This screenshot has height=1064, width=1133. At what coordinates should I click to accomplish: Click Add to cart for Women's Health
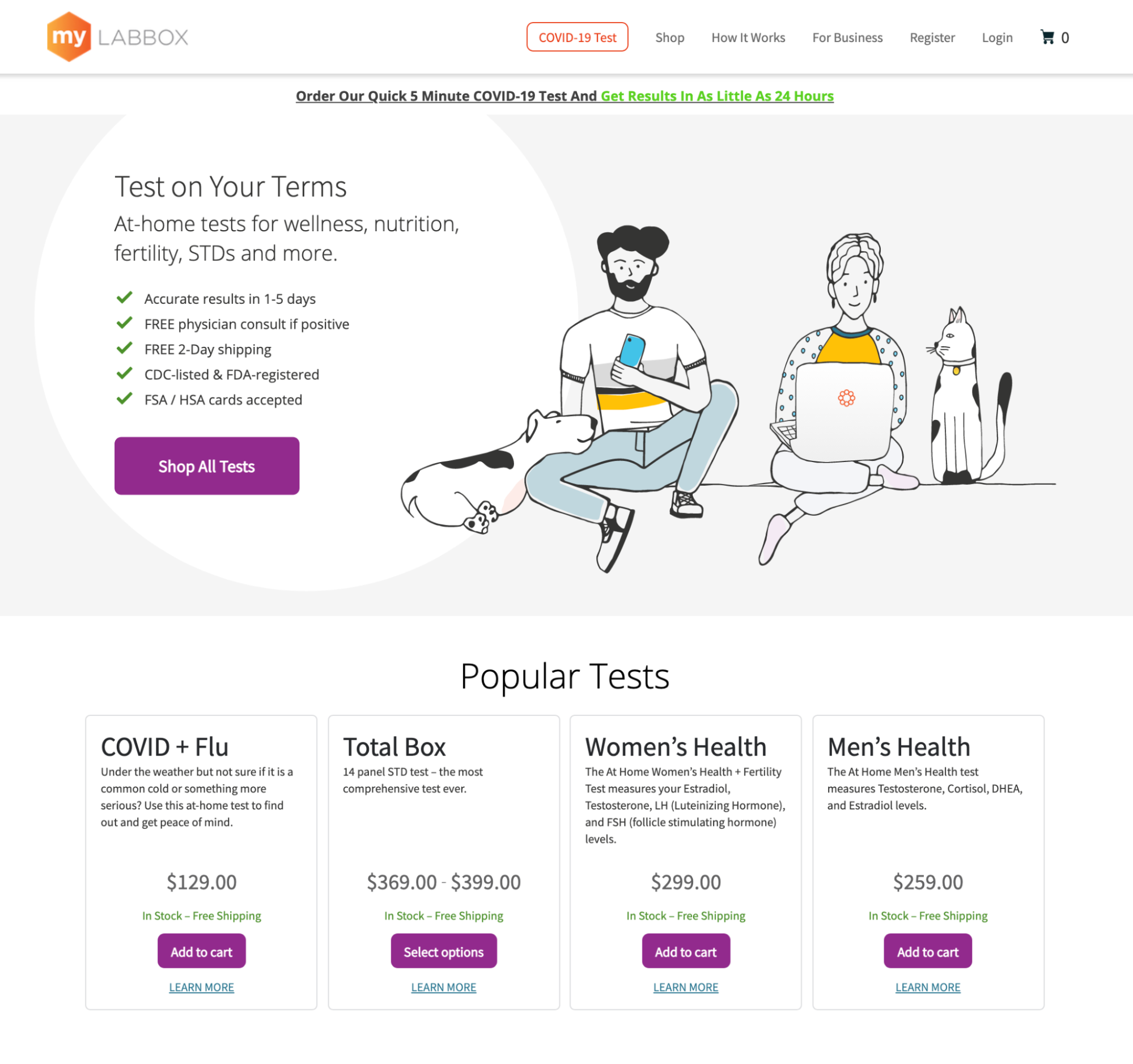(x=685, y=951)
